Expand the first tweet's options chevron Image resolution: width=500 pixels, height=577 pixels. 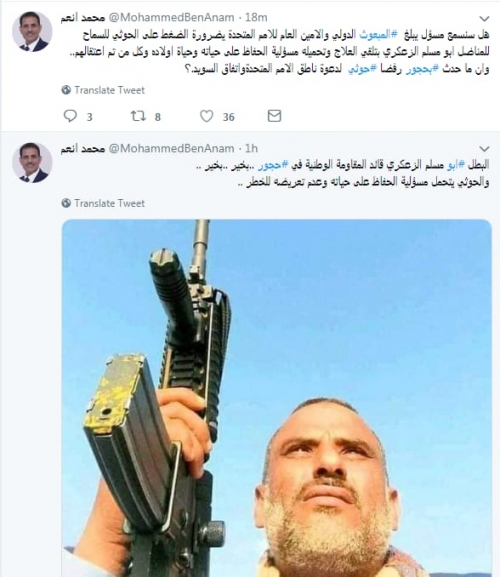484,18
